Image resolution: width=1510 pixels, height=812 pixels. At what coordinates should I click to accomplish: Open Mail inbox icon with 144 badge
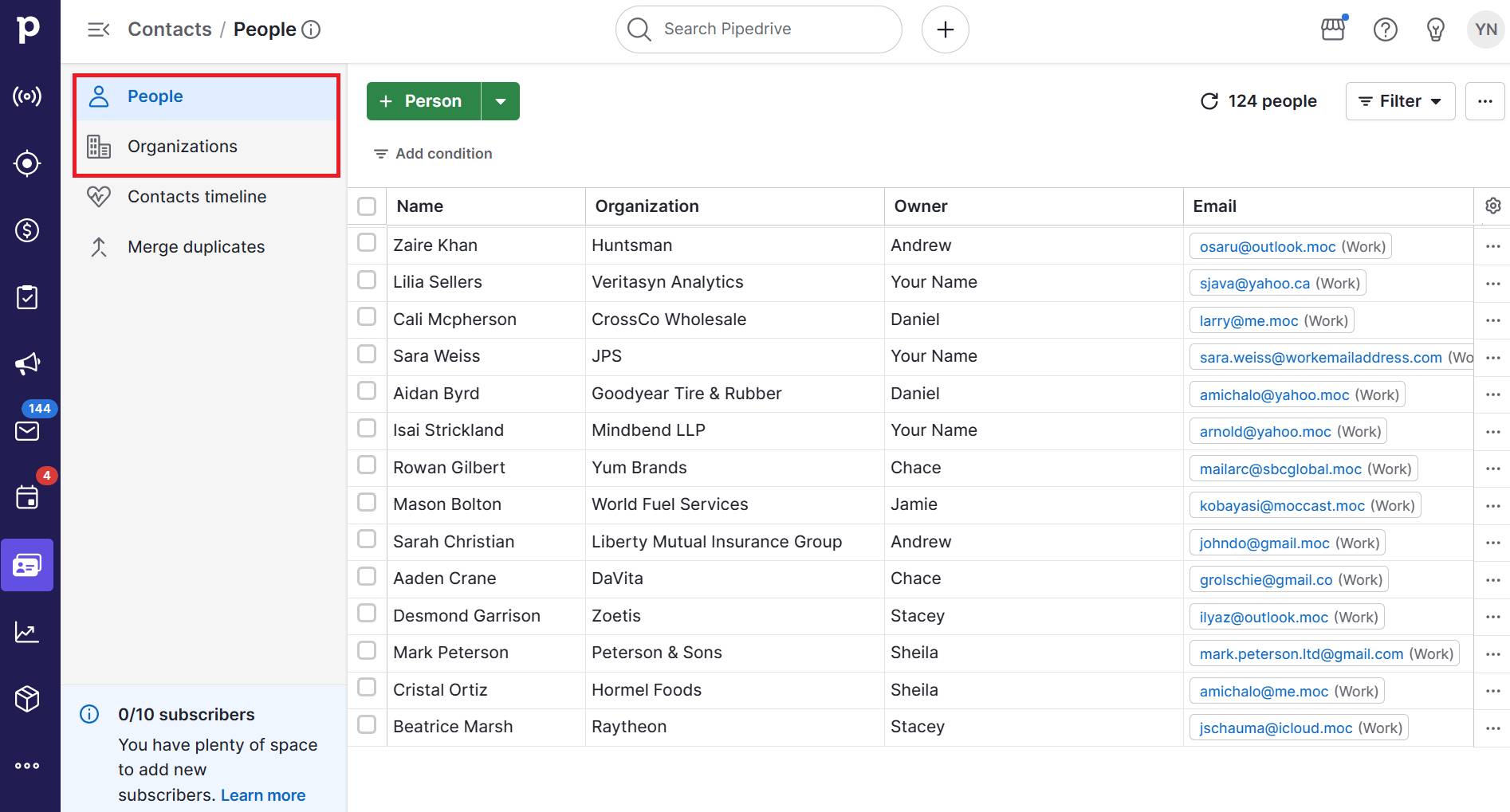pyautogui.click(x=27, y=431)
